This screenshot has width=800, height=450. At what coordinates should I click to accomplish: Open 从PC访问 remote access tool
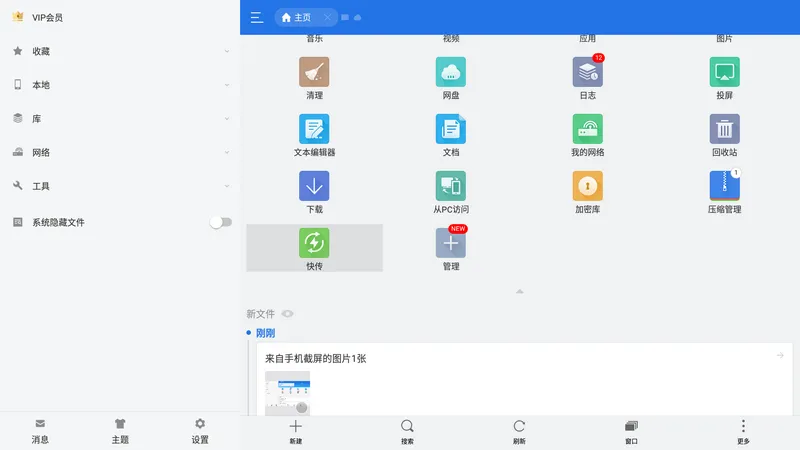[451, 192]
